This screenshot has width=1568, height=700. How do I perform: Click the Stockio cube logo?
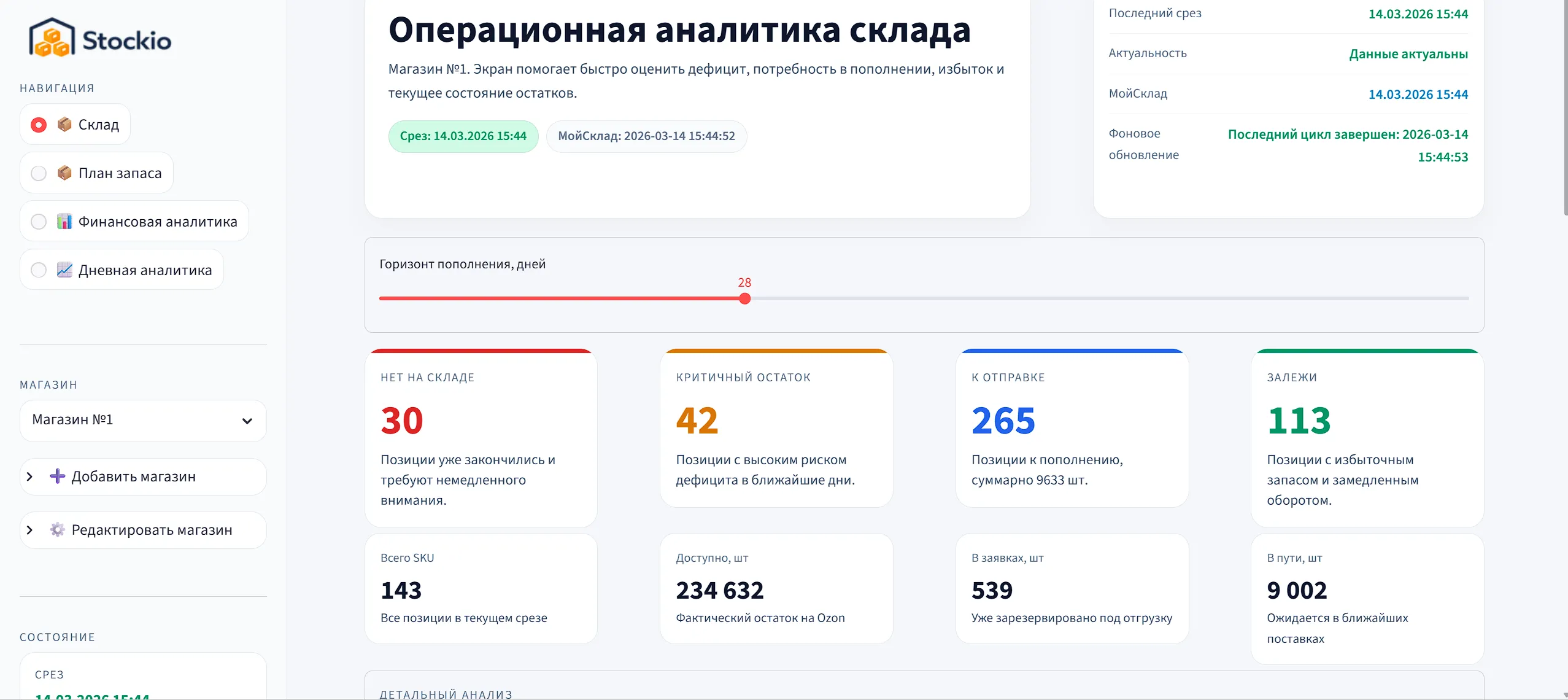click(51, 38)
